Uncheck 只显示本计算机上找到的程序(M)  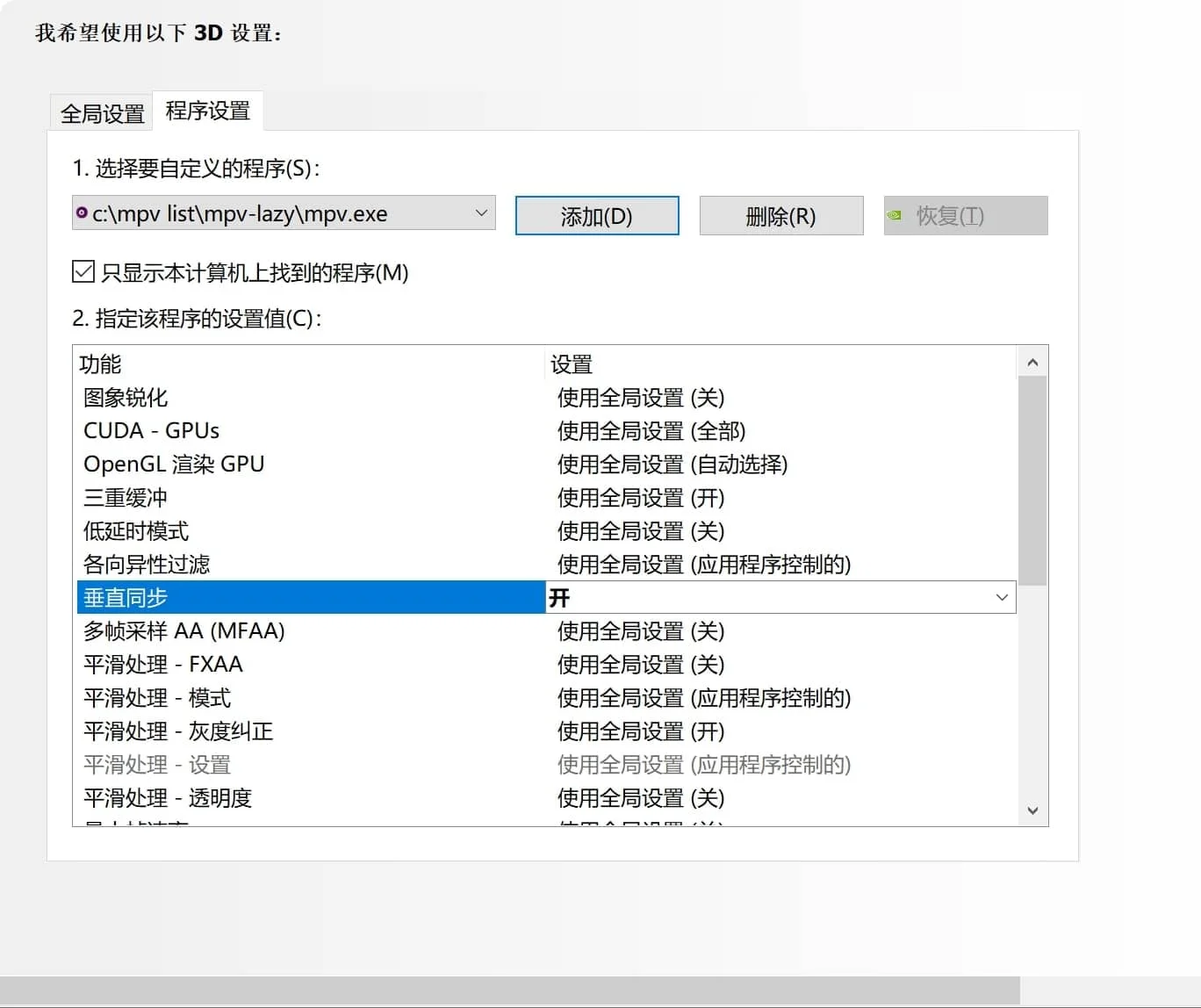point(82,272)
